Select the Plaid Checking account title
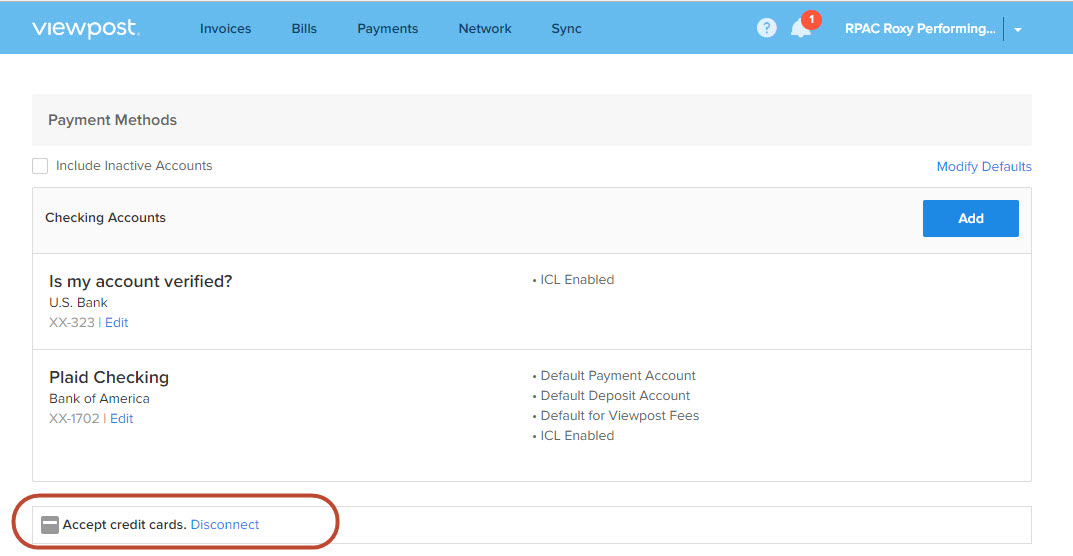The height and width of the screenshot is (556, 1073). tap(109, 377)
